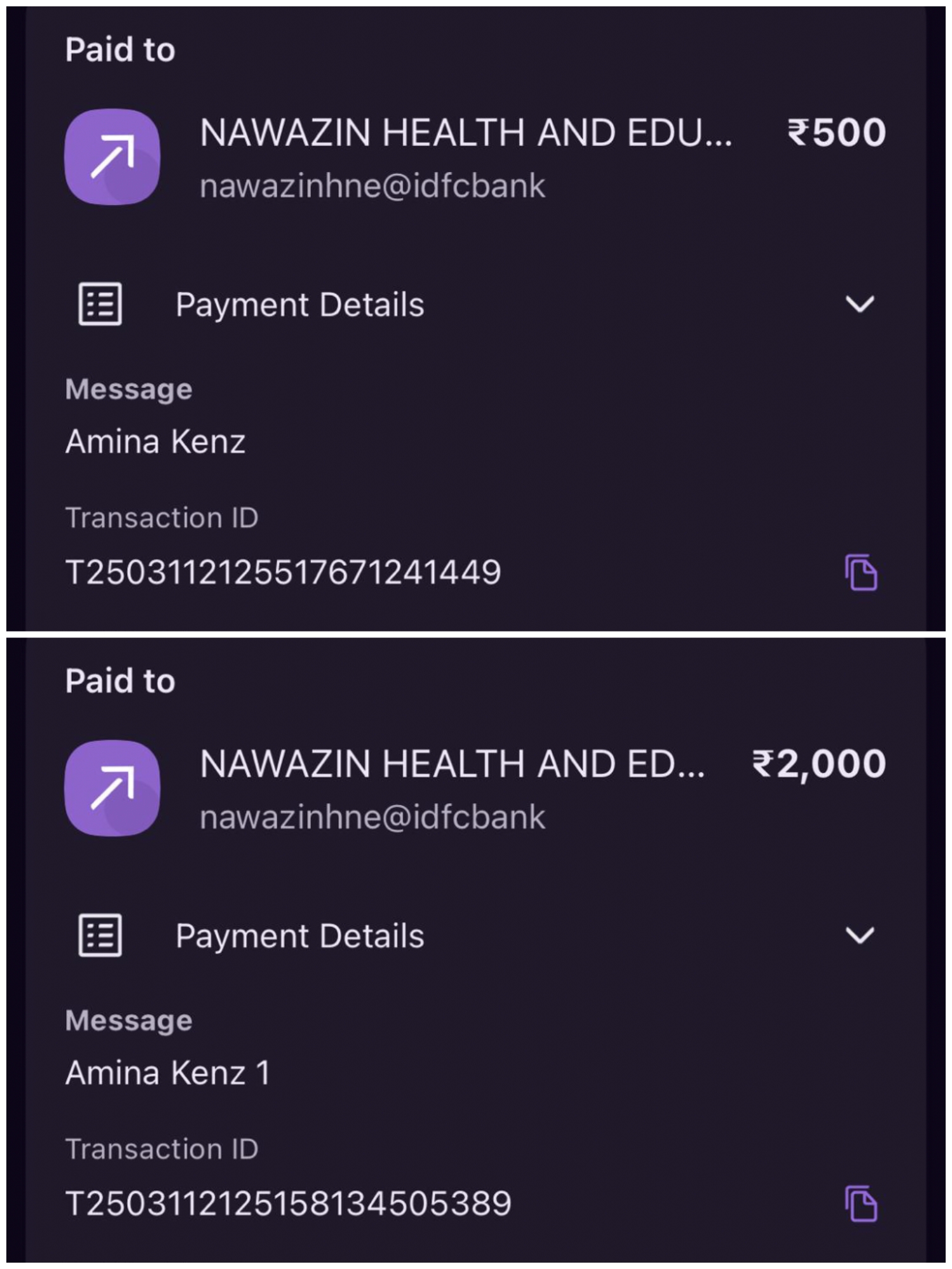
Task: Click the purple arrow icon beside ₹500 payment
Action: click(112, 157)
